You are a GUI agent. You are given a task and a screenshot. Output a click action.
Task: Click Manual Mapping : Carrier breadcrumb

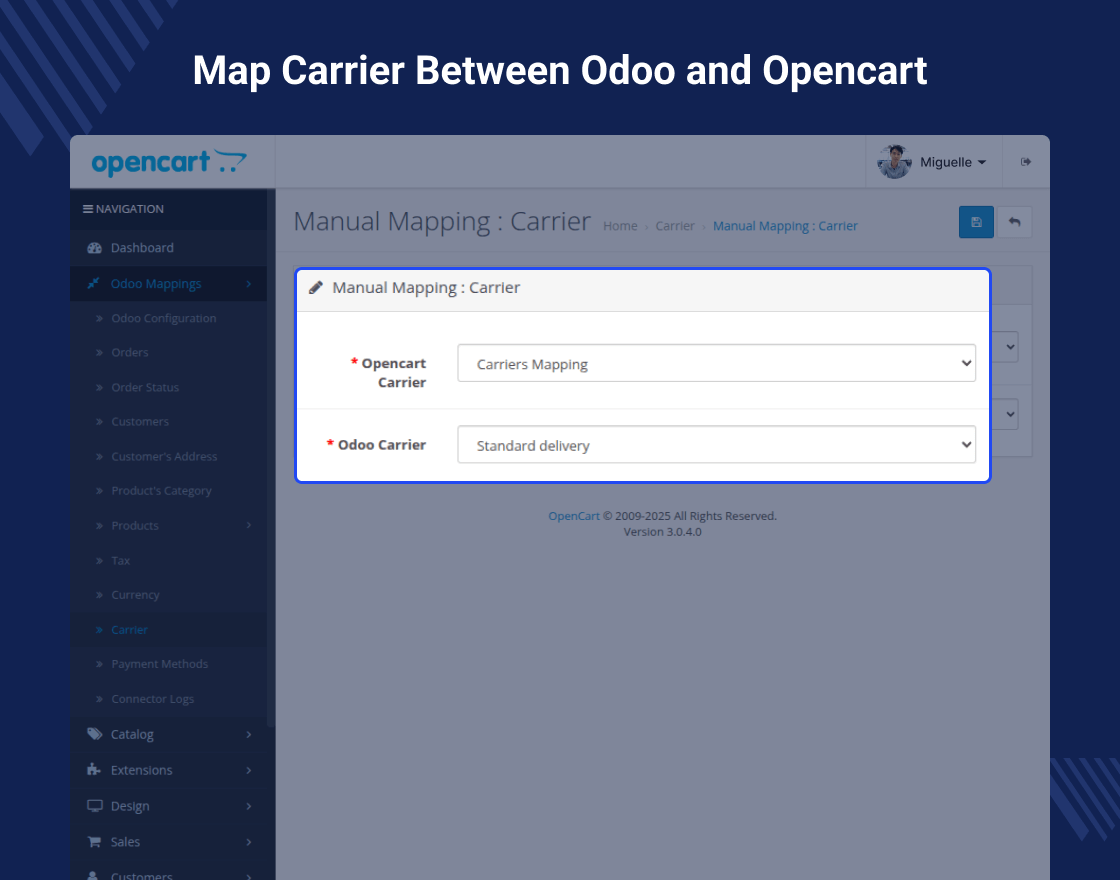[785, 226]
